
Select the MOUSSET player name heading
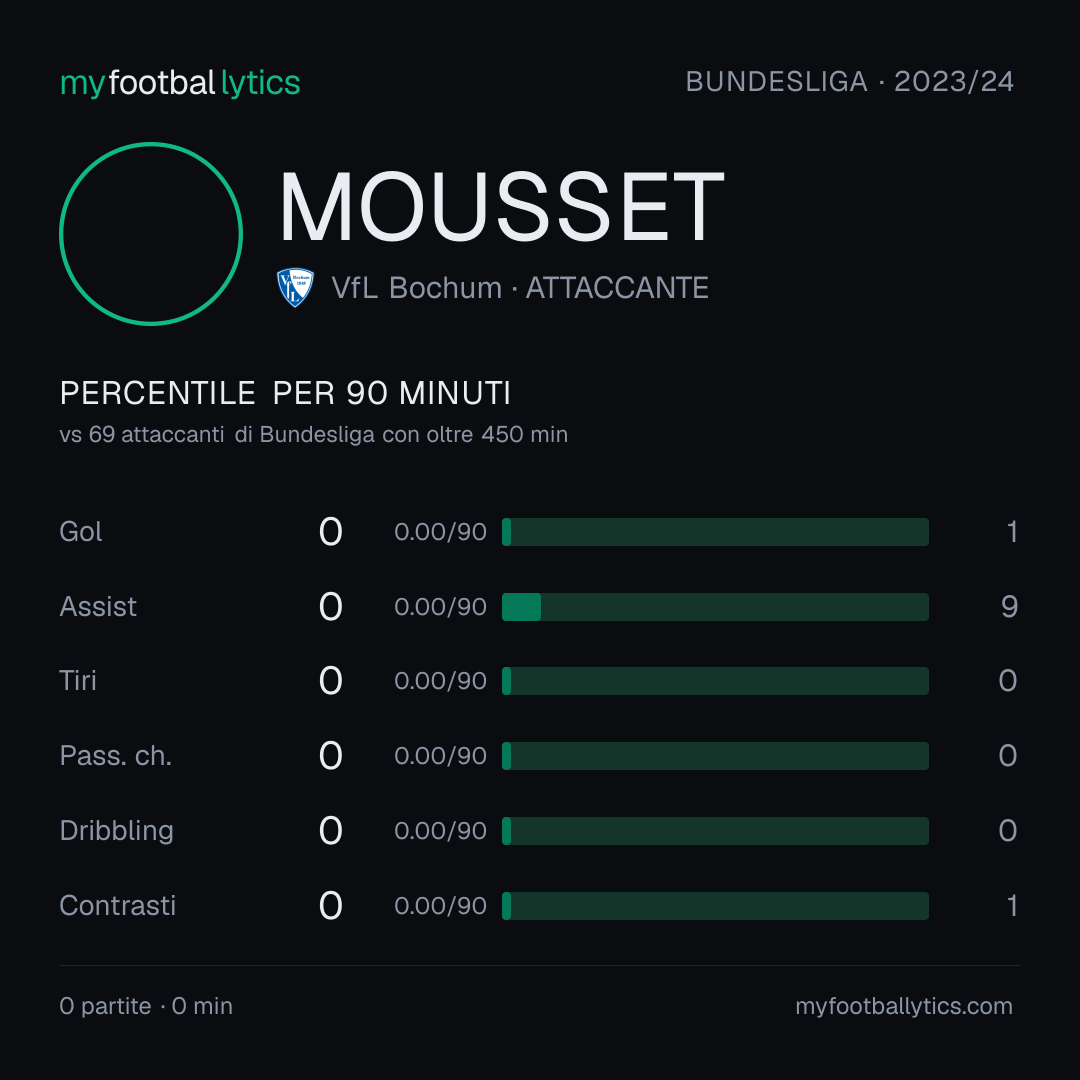click(501, 207)
